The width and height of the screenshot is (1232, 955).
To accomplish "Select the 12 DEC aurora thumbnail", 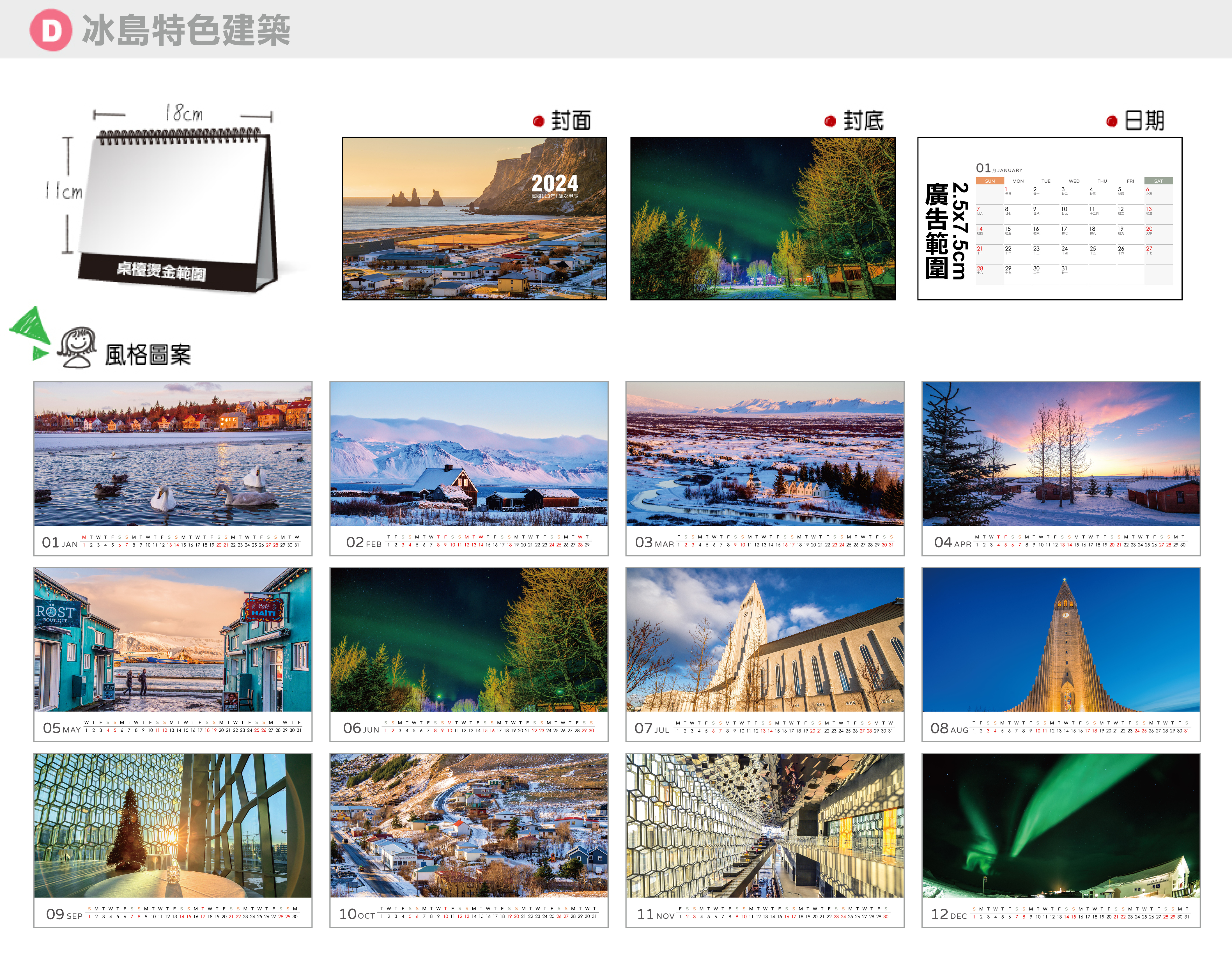I will tap(1061, 825).
